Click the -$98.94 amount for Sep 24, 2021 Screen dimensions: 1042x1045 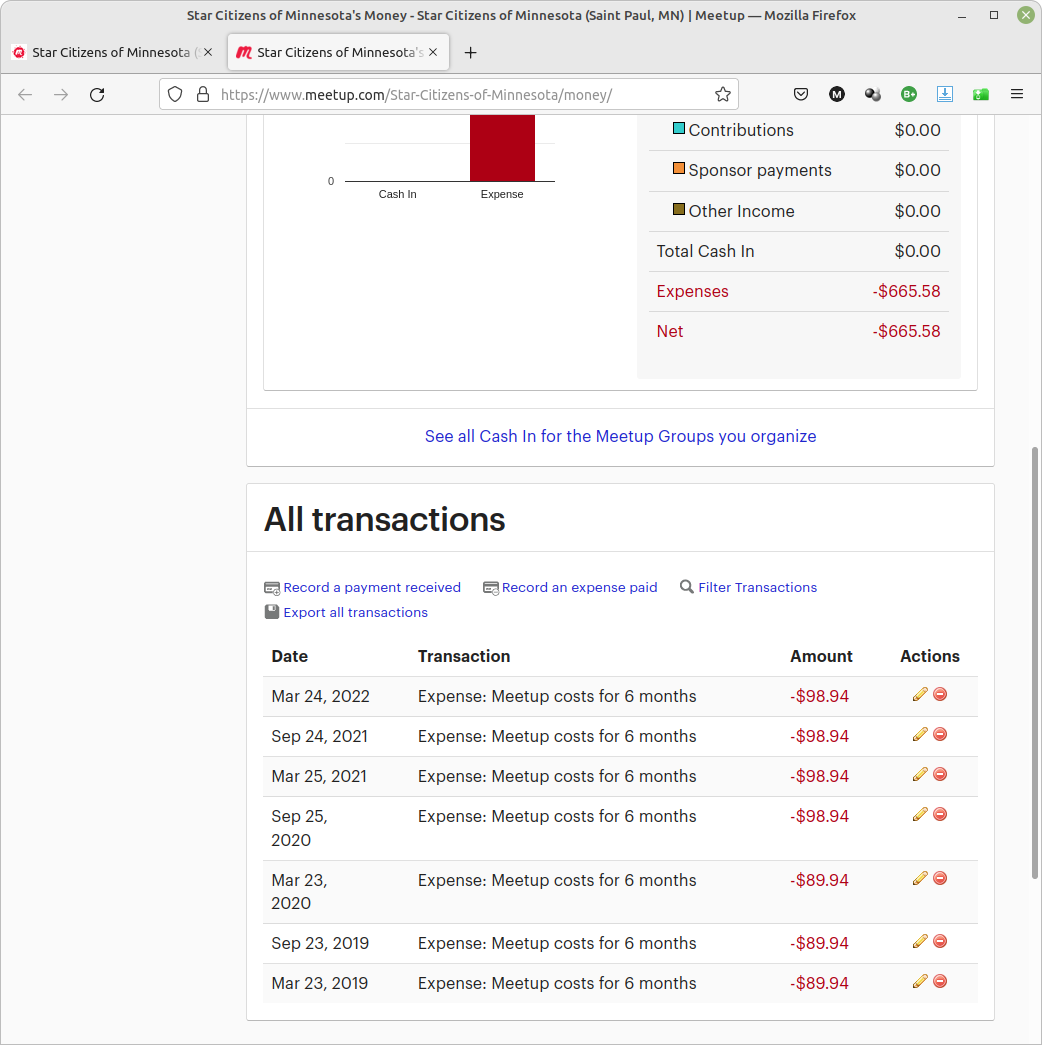819,736
